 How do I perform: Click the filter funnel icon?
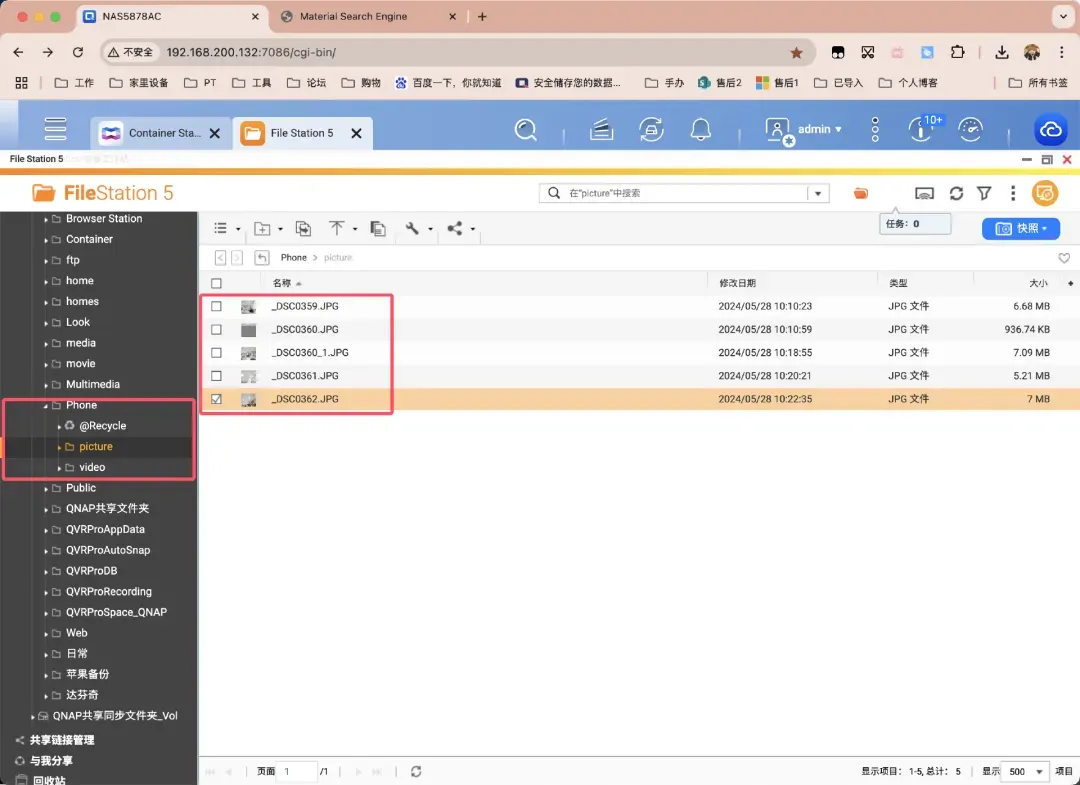point(984,193)
